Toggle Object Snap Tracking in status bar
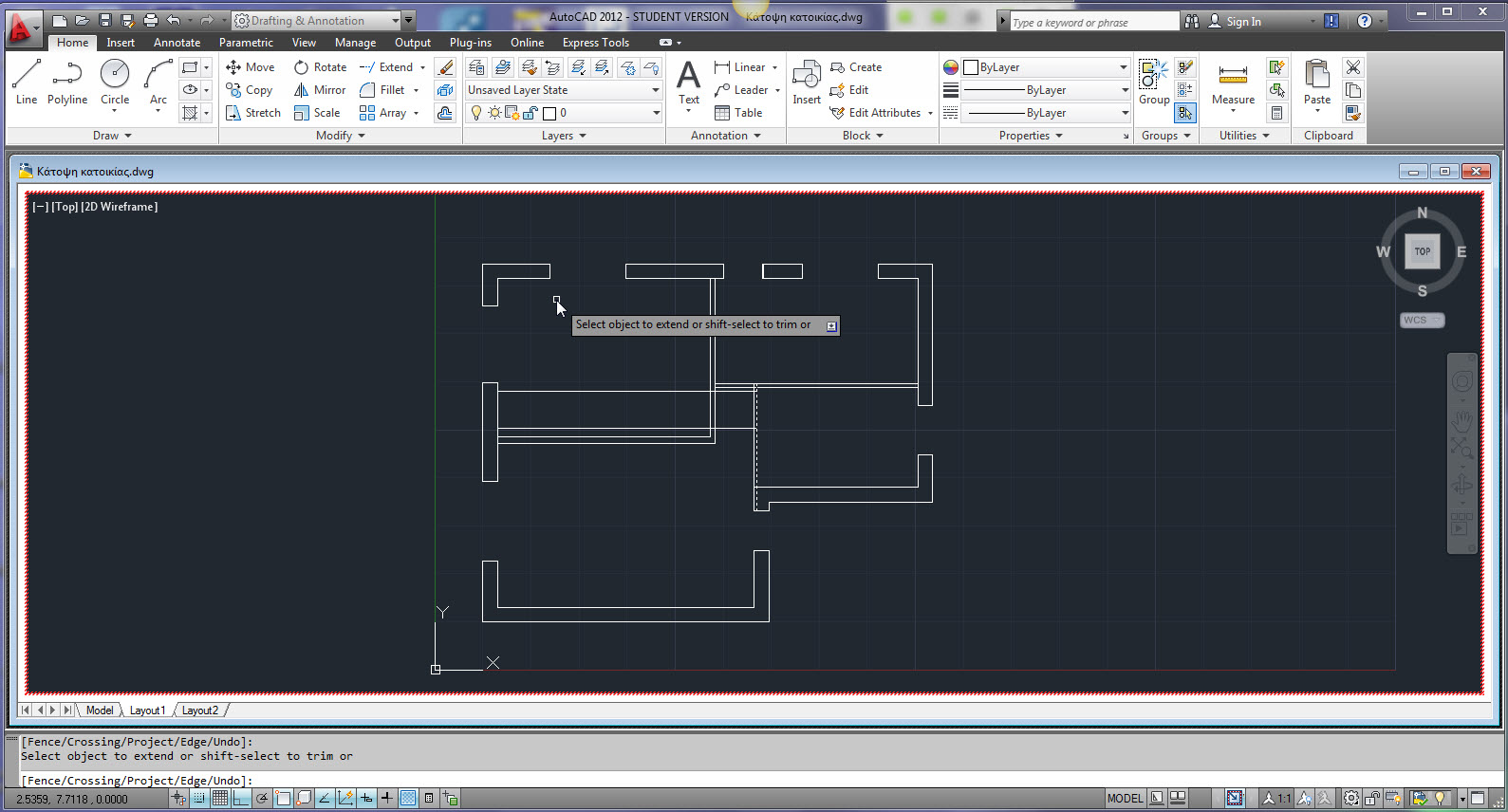This screenshot has height=812, width=1508. pos(325,799)
